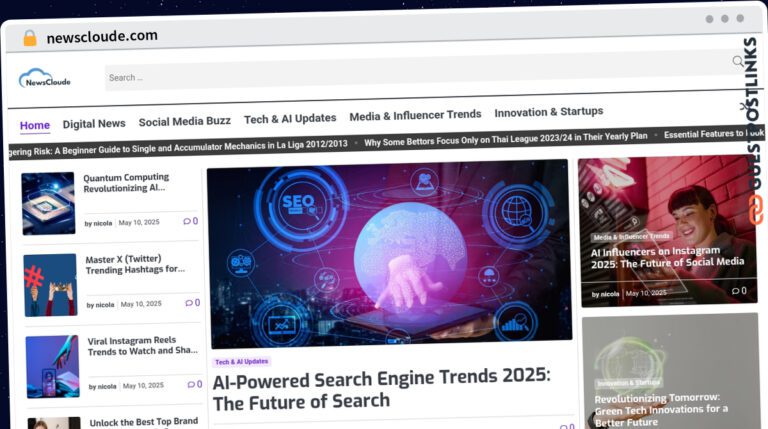Screen dimensions: 768x429
Task: Open AI Influencers on Instagram 2025 article
Action: pos(667,257)
